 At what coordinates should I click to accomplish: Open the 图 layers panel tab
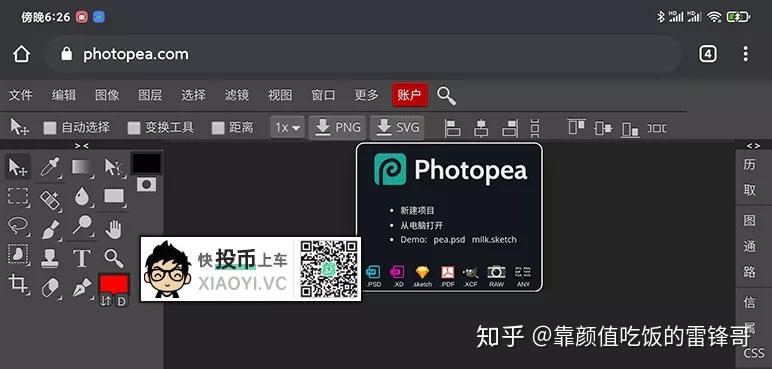(x=750, y=221)
